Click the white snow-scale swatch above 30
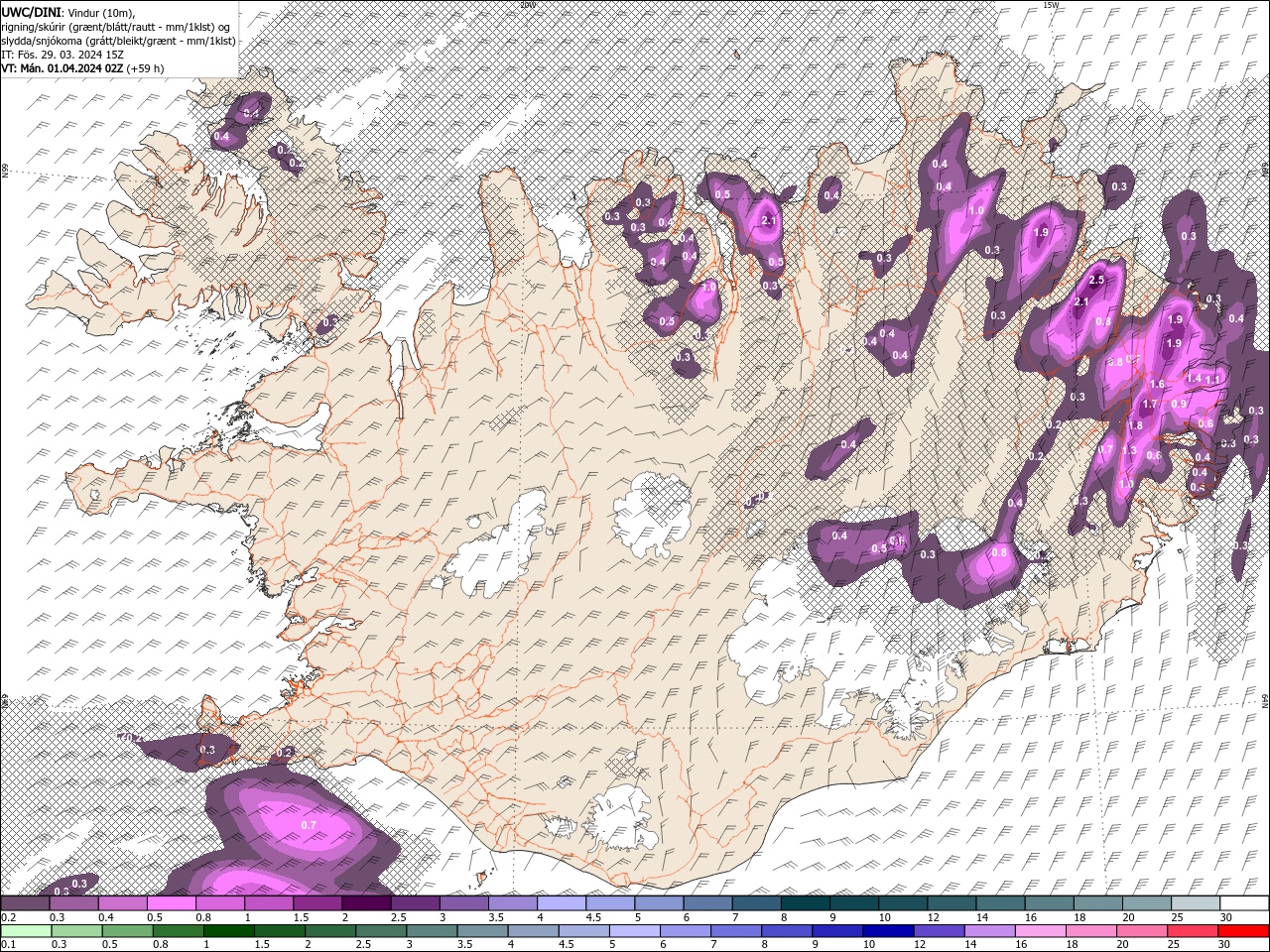The height and width of the screenshot is (952, 1270). pyautogui.click(x=1244, y=903)
